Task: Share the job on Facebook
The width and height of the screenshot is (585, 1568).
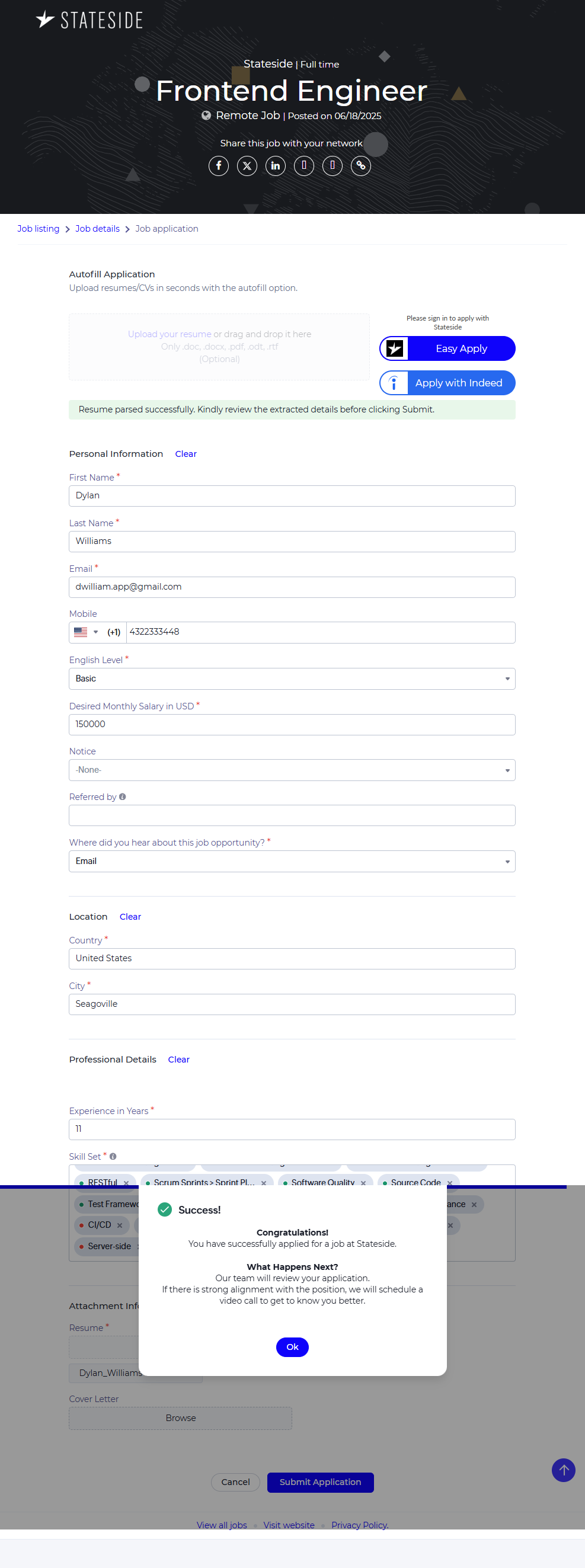Action: (x=219, y=165)
